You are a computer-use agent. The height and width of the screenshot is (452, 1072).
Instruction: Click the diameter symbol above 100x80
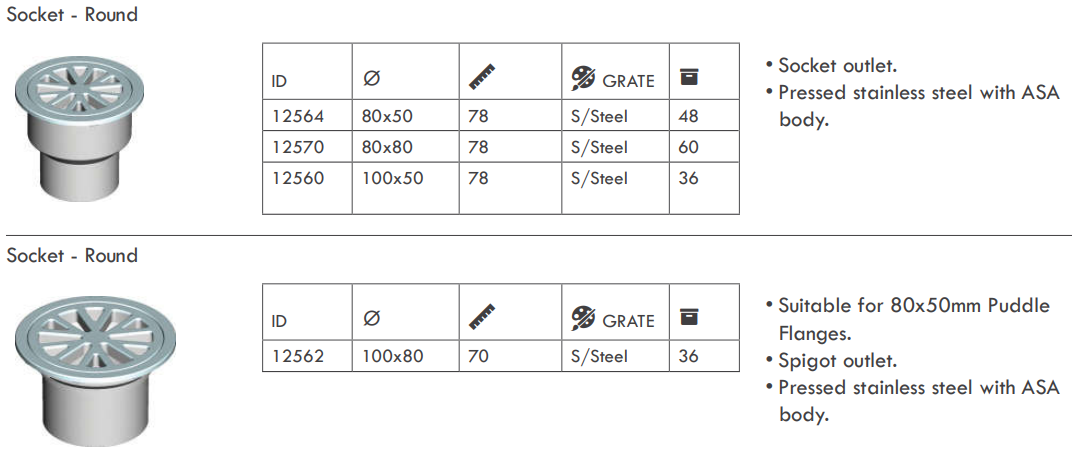(371, 319)
